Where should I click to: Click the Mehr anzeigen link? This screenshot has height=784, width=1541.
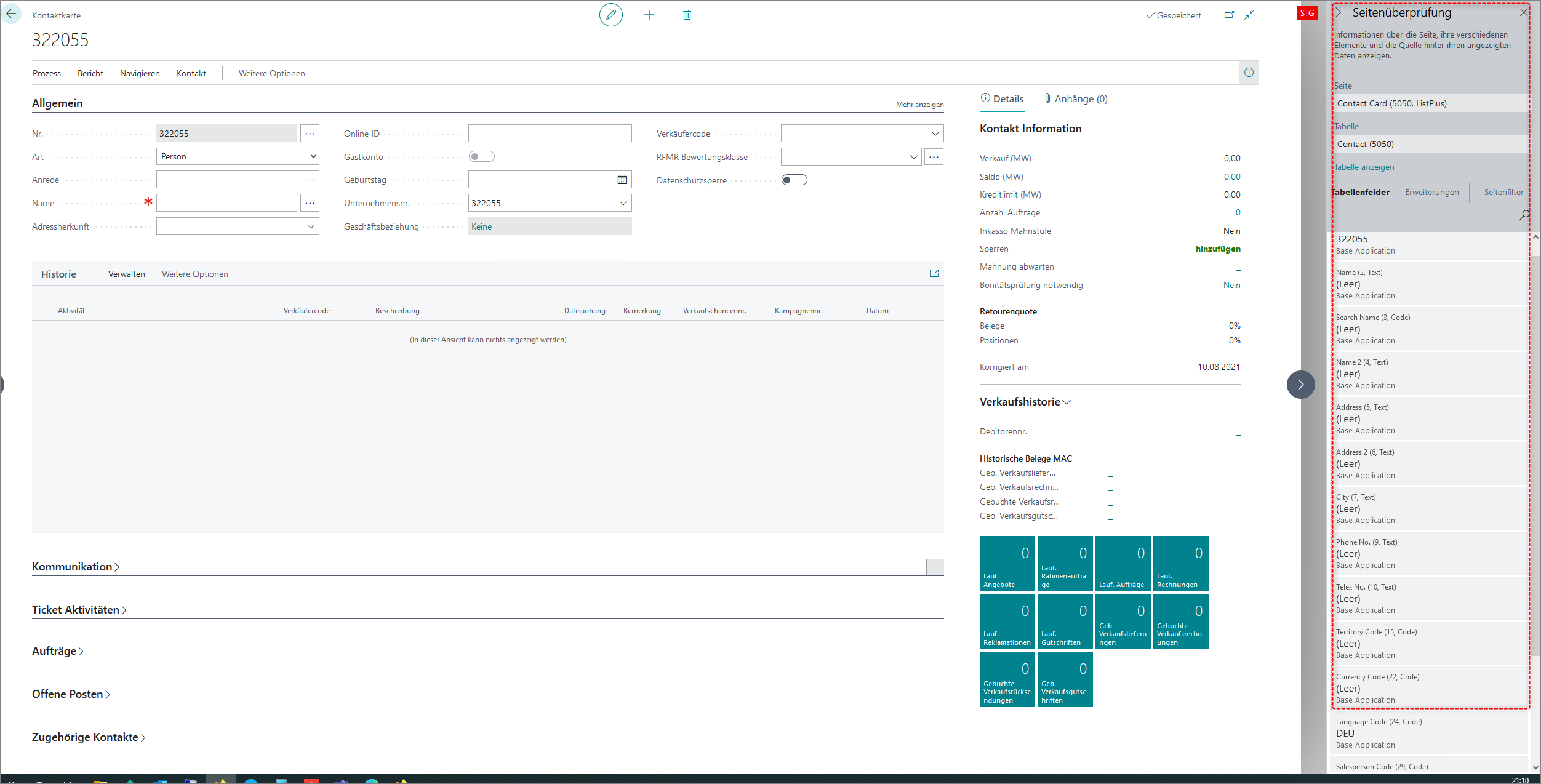(x=919, y=105)
